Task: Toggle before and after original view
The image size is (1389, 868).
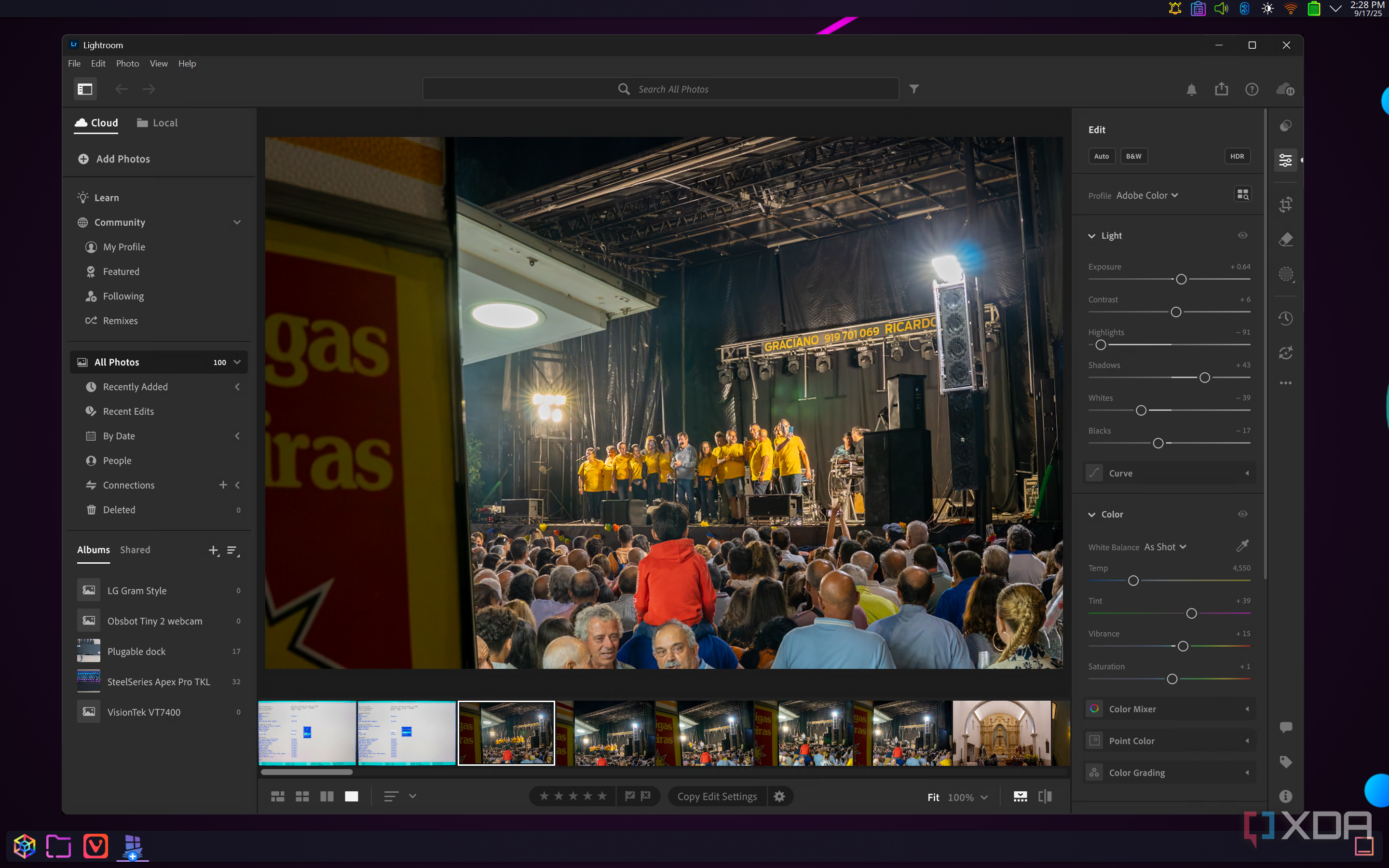Action: (1045, 796)
